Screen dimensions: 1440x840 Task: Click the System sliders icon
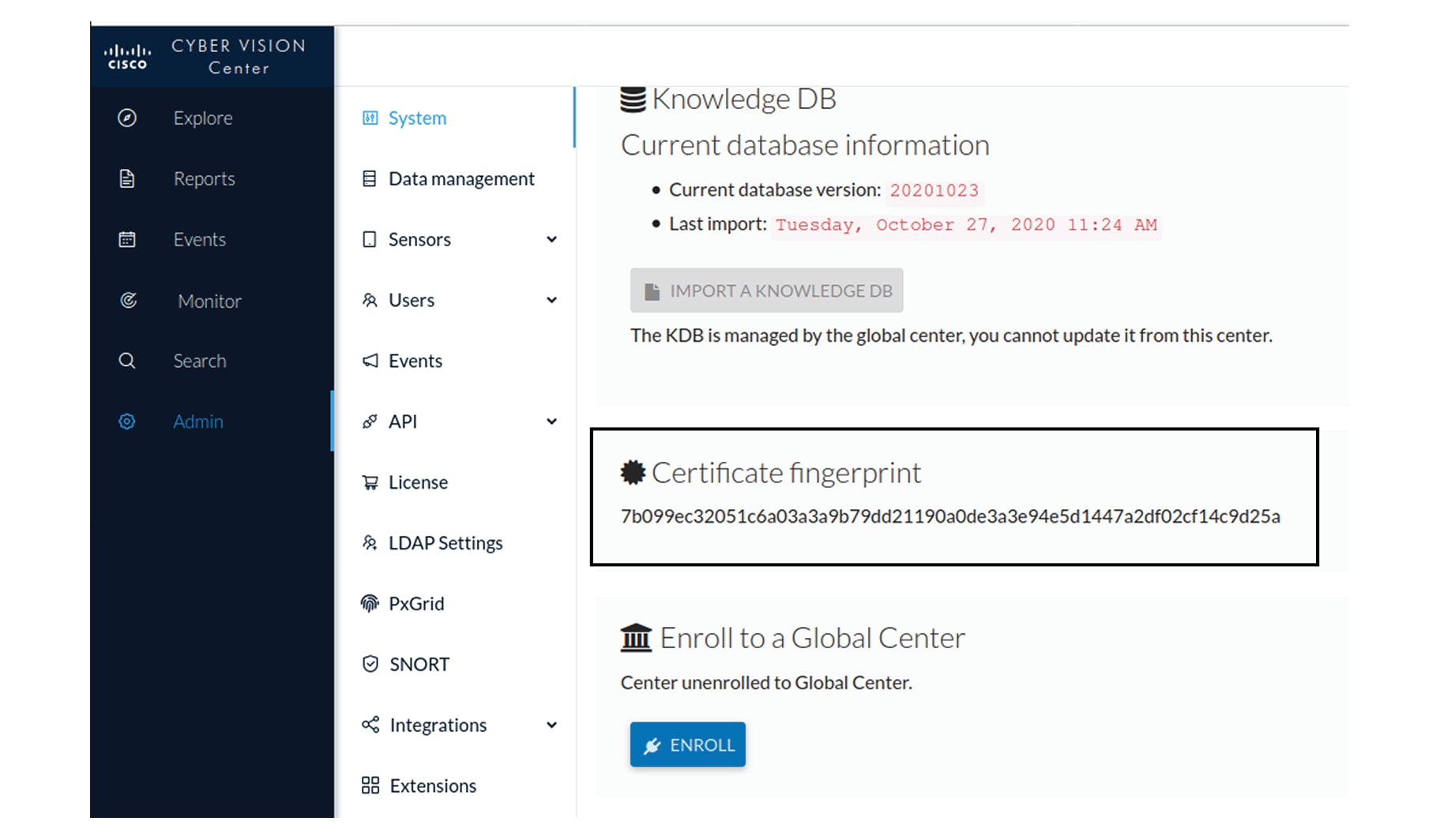click(370, 118)
